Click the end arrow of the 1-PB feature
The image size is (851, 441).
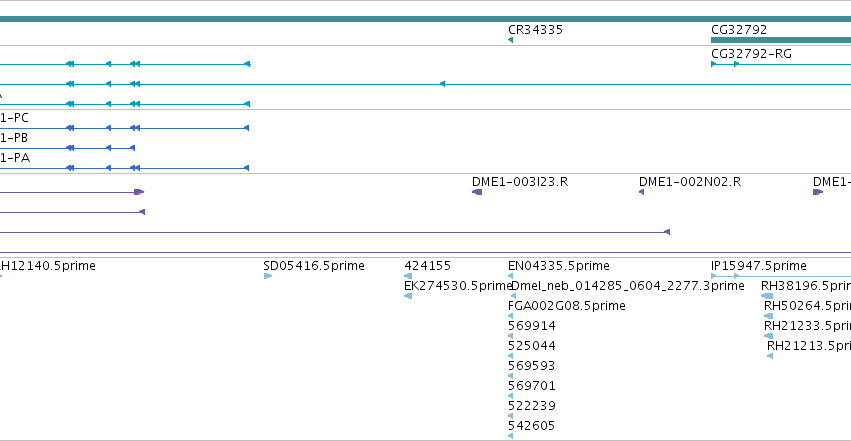(x=132, y=148)
